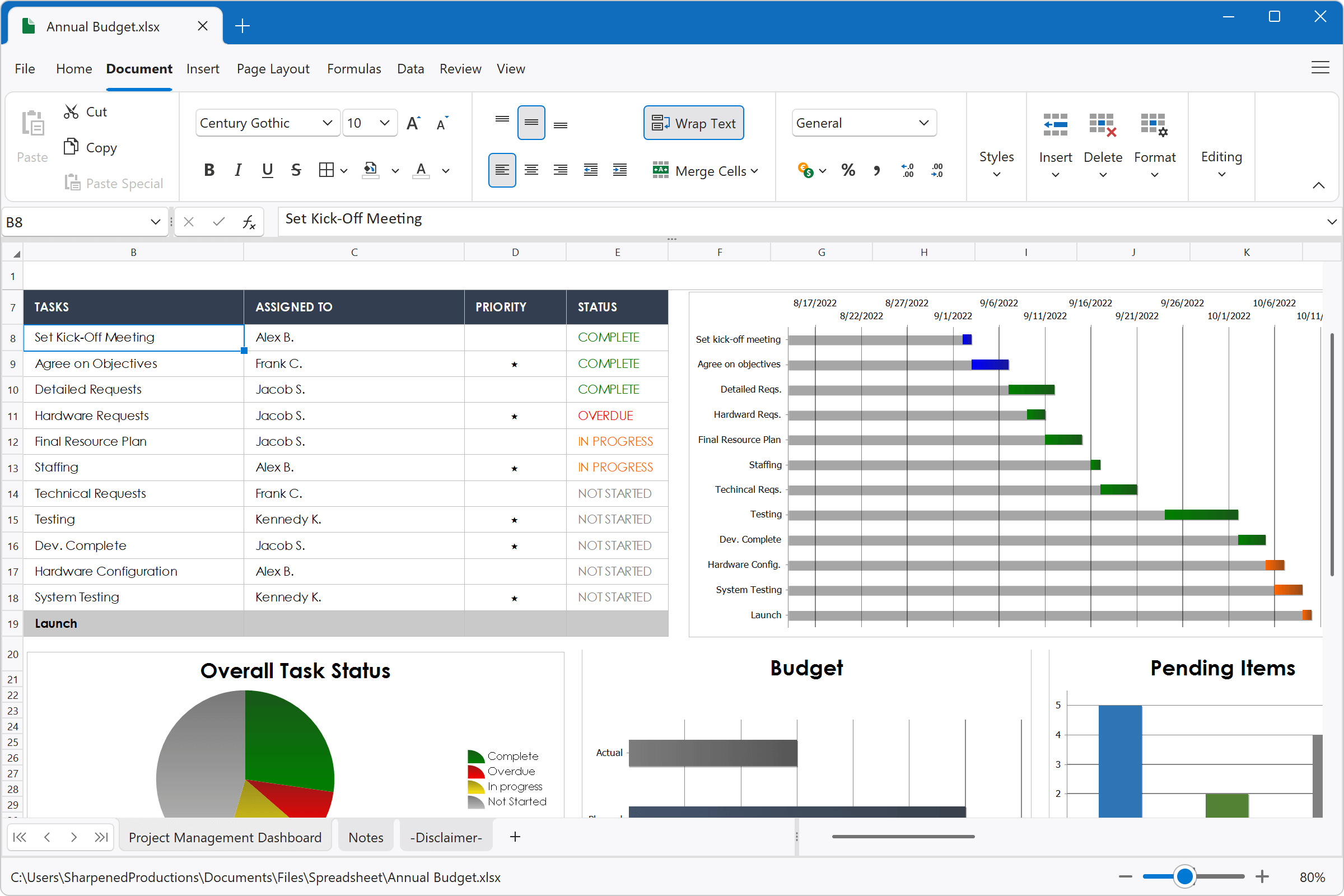Click the Format cells button
The image size is (1344, 896).
point(1154,140)
